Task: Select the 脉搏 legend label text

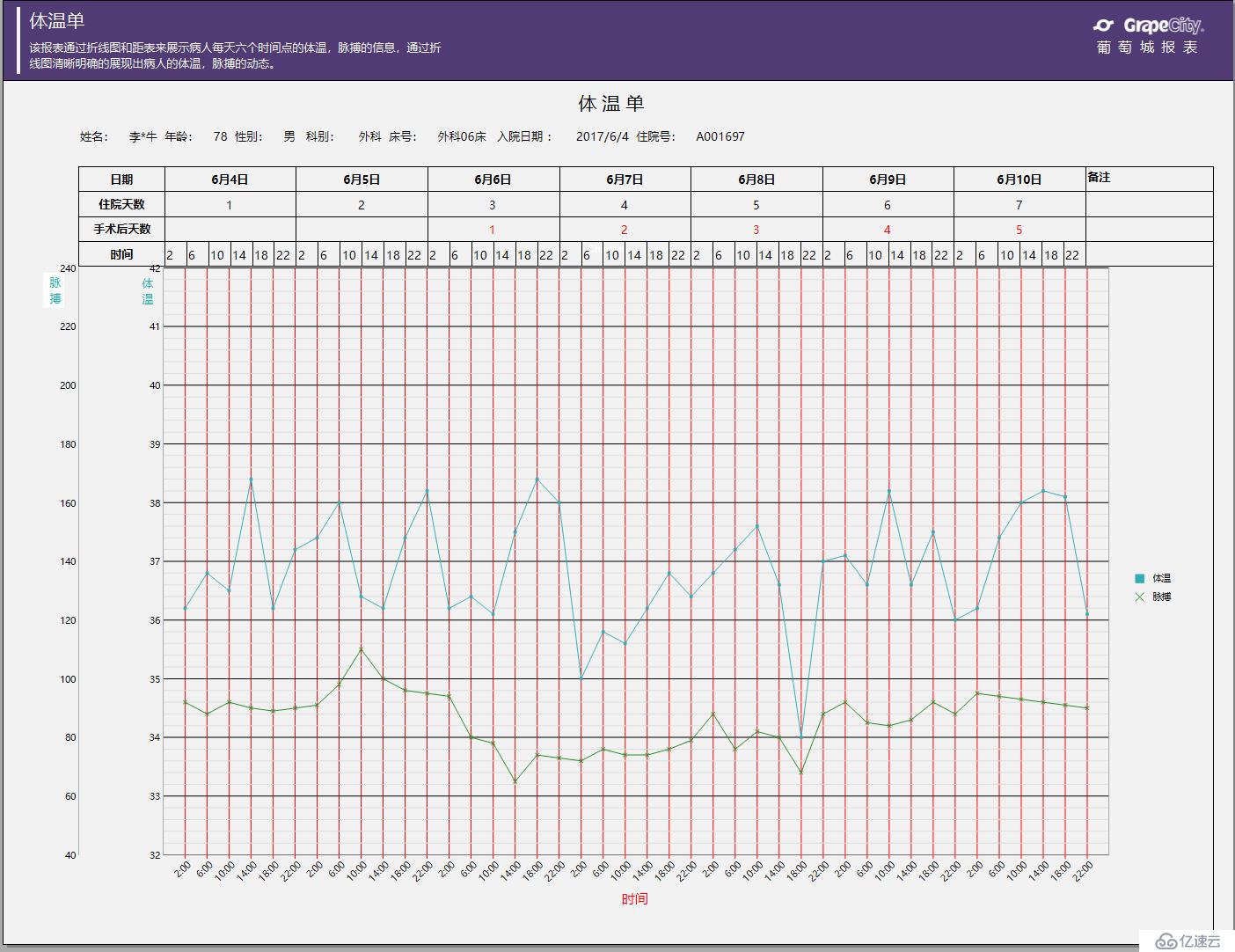Action: (1162, 597)
